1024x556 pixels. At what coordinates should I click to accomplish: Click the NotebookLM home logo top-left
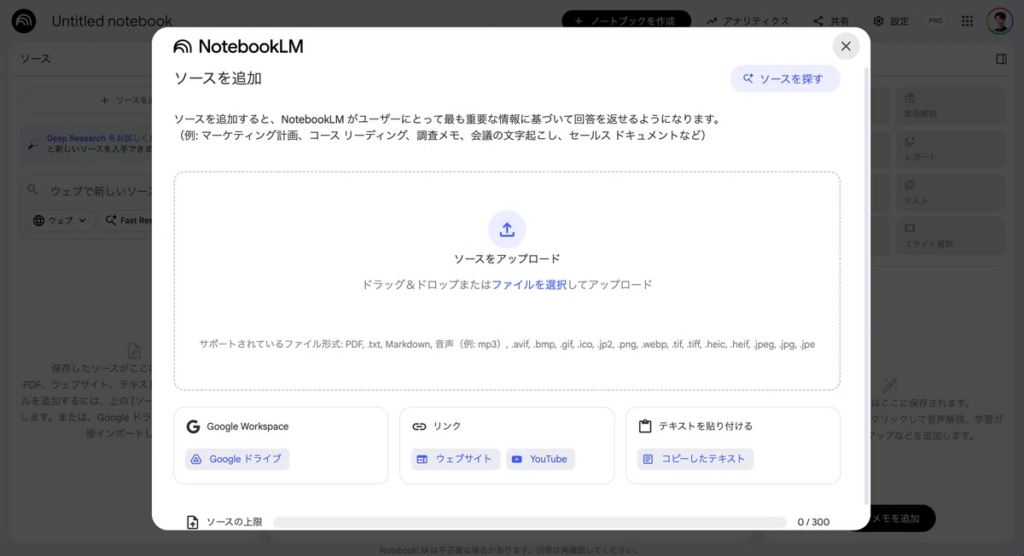tap(23, 21)
